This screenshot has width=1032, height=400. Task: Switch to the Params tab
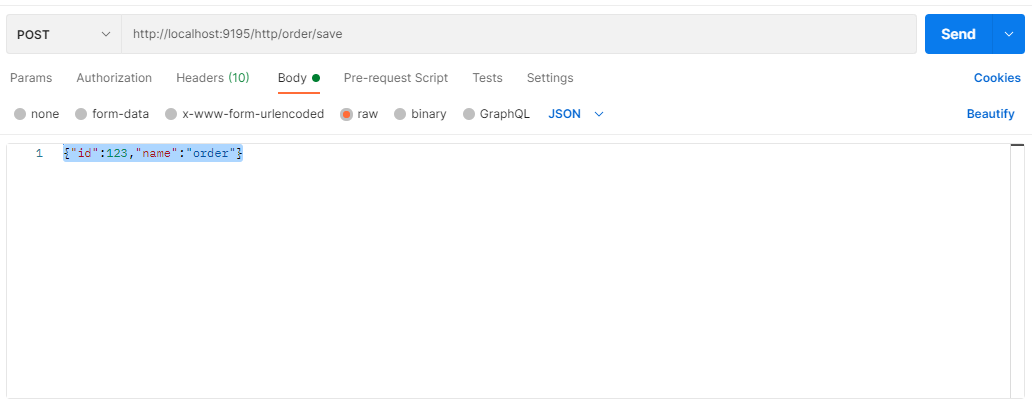coord(31,78)
